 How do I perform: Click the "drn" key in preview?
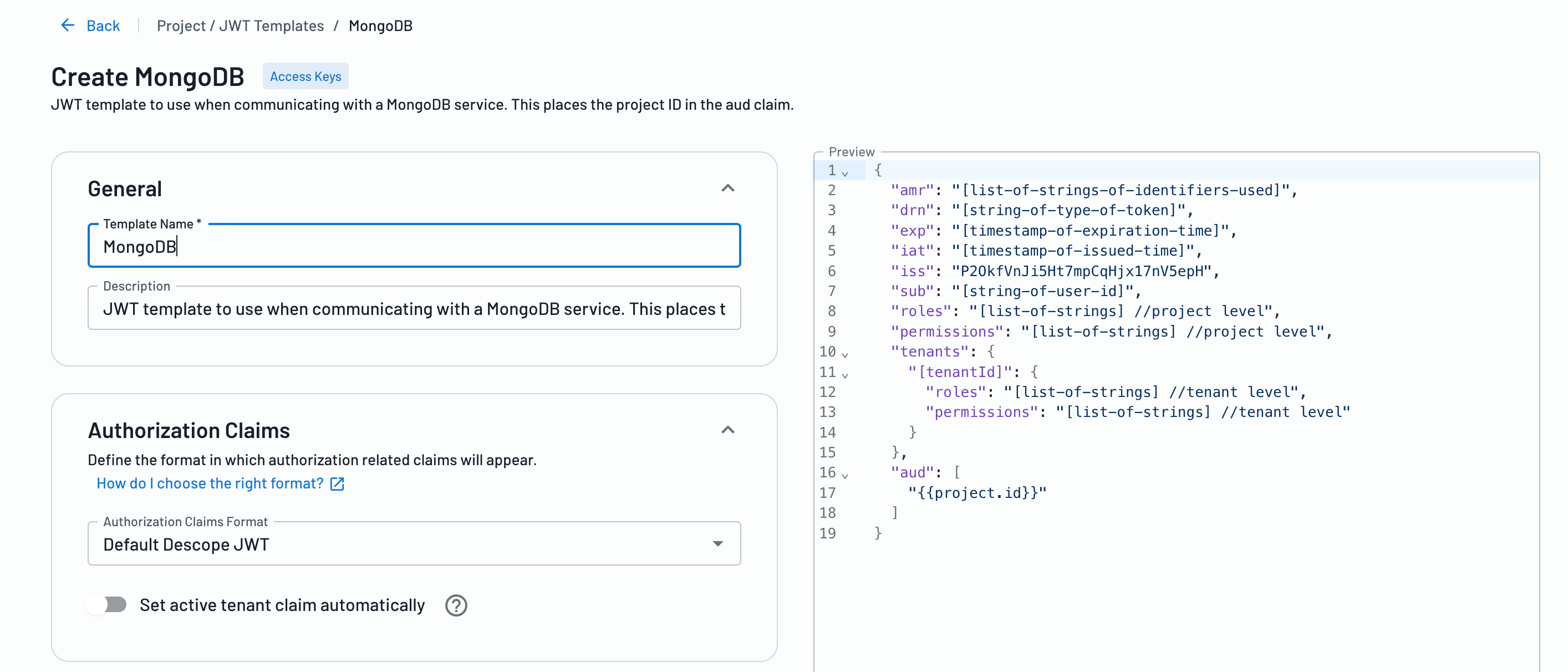tap(912, 211)
